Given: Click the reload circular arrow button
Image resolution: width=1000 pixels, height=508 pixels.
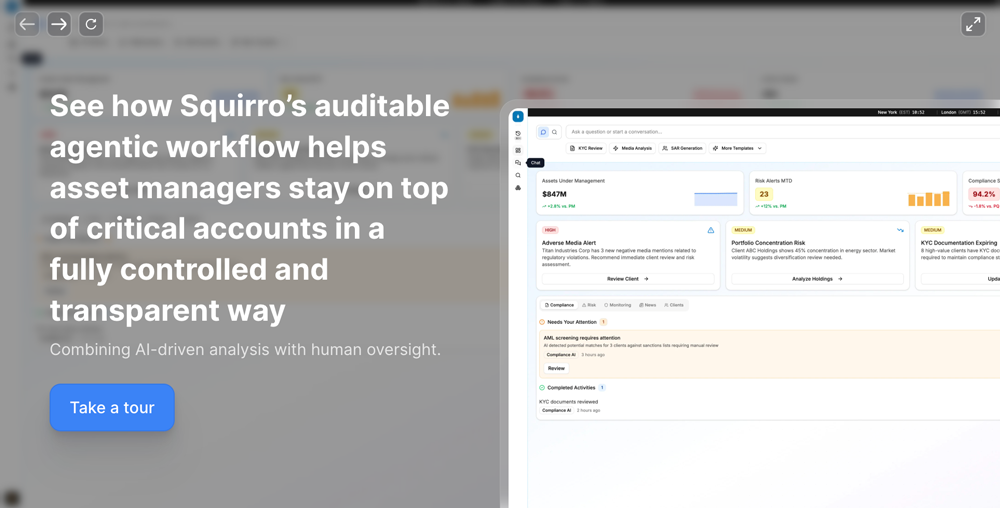Looking at the screenshot, I should tap(91, 24).
